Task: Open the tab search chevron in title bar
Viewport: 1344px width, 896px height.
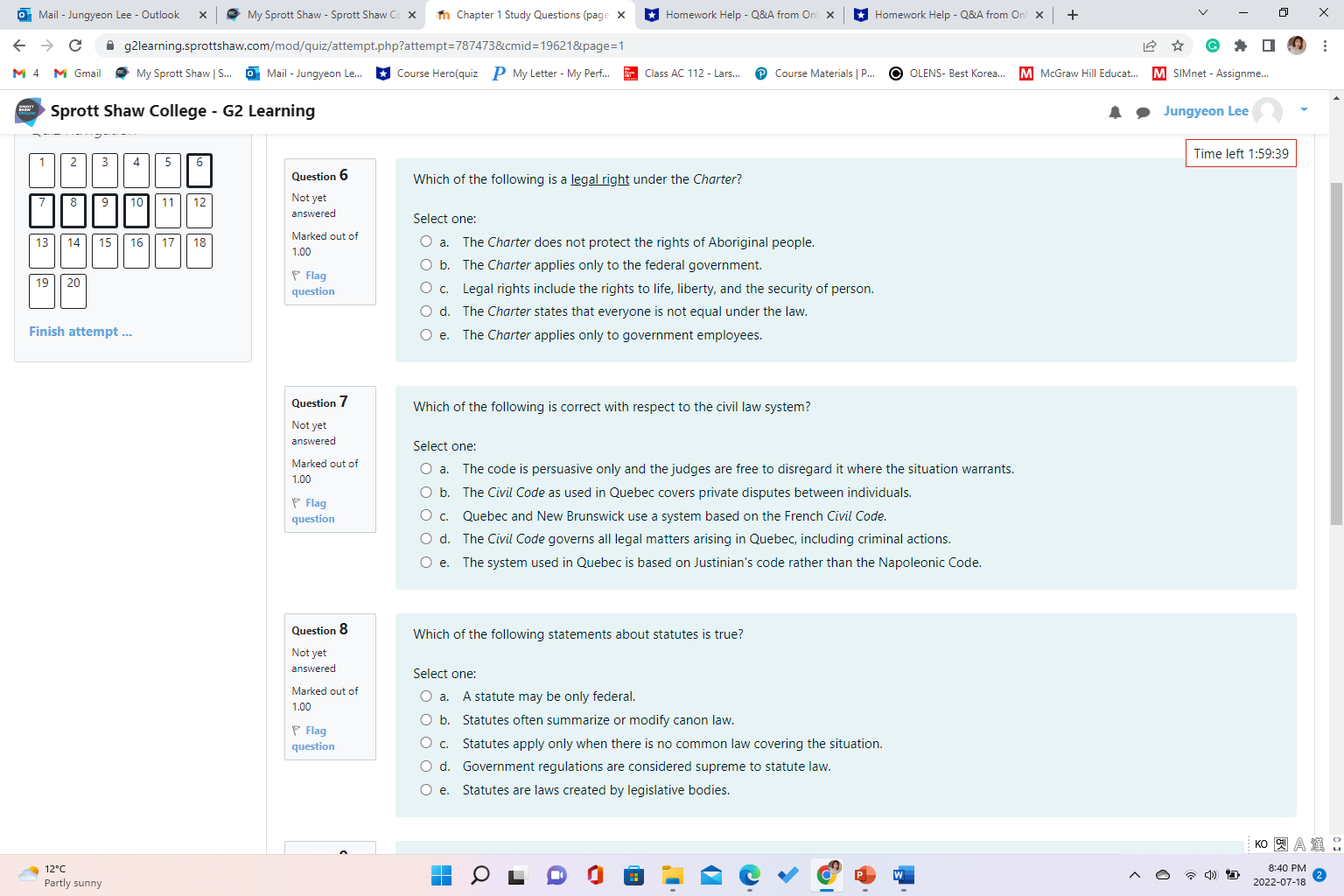Action: pos(1202,13)
